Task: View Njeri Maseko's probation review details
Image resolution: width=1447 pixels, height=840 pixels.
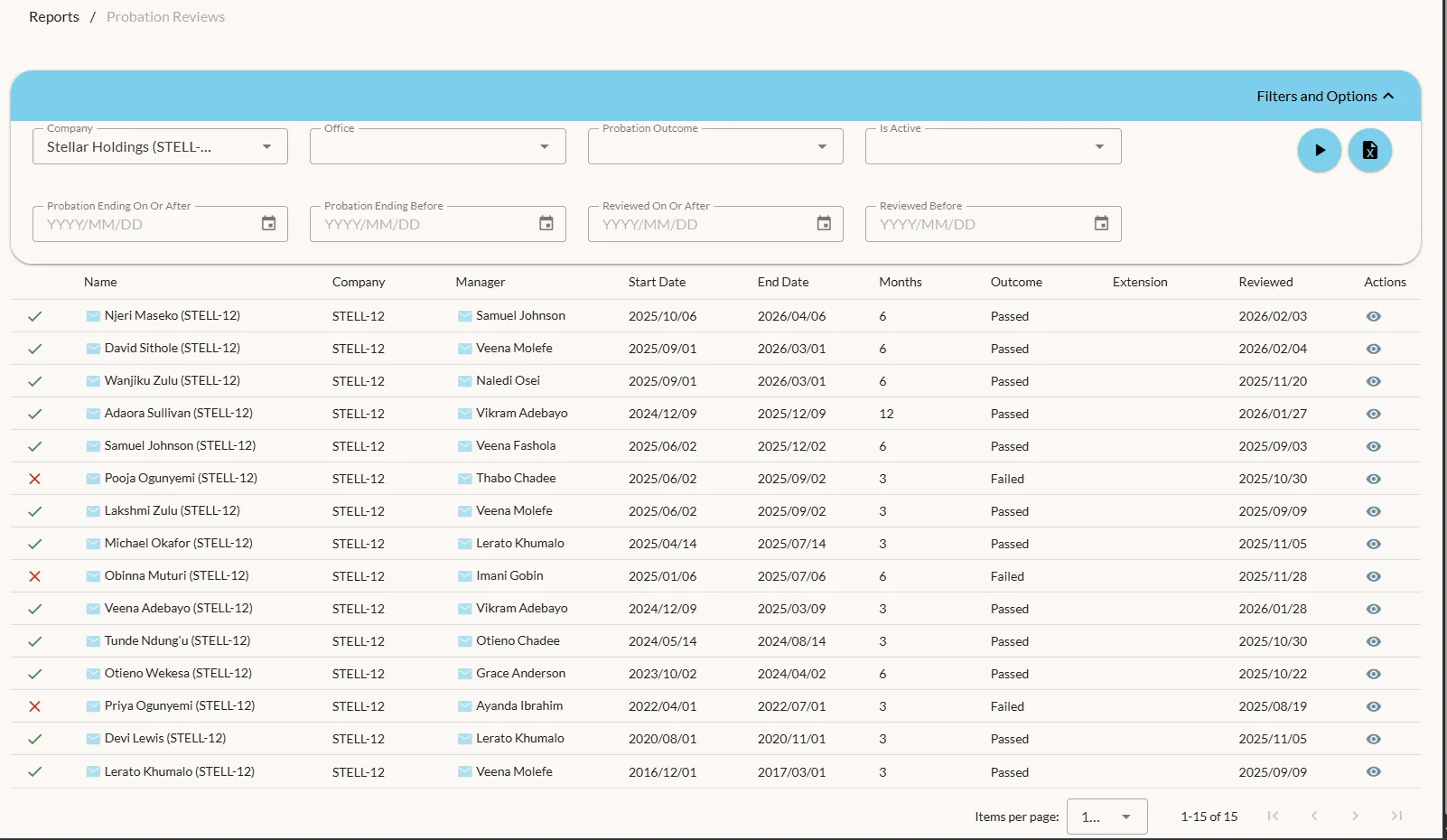Action: pyautogui.click(x=1373, y=316)
